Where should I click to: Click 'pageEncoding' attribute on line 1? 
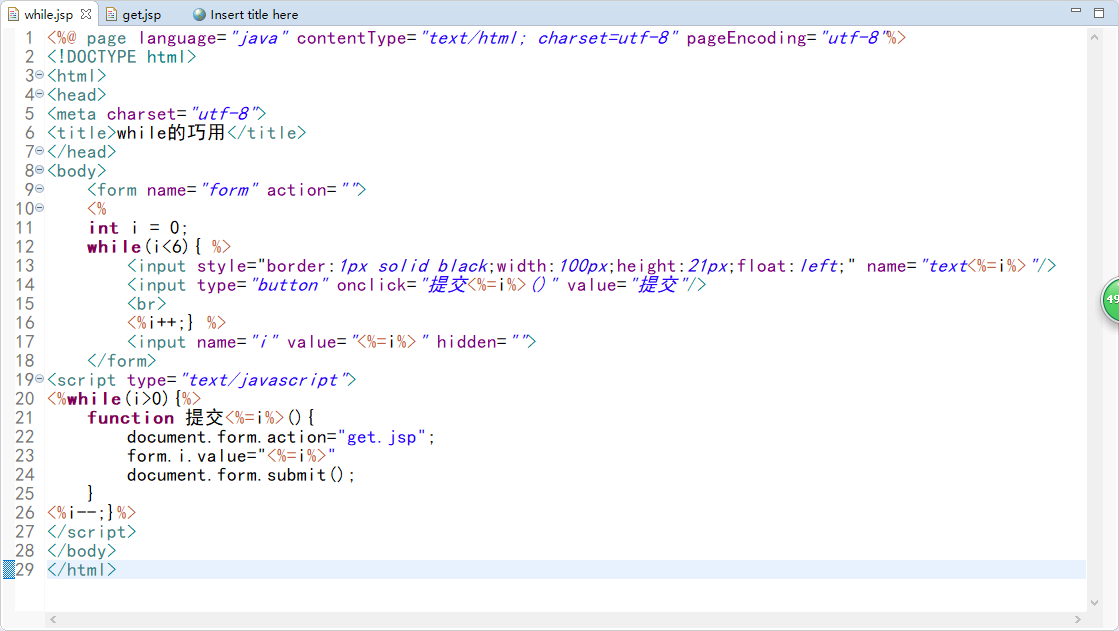[746, 38]
